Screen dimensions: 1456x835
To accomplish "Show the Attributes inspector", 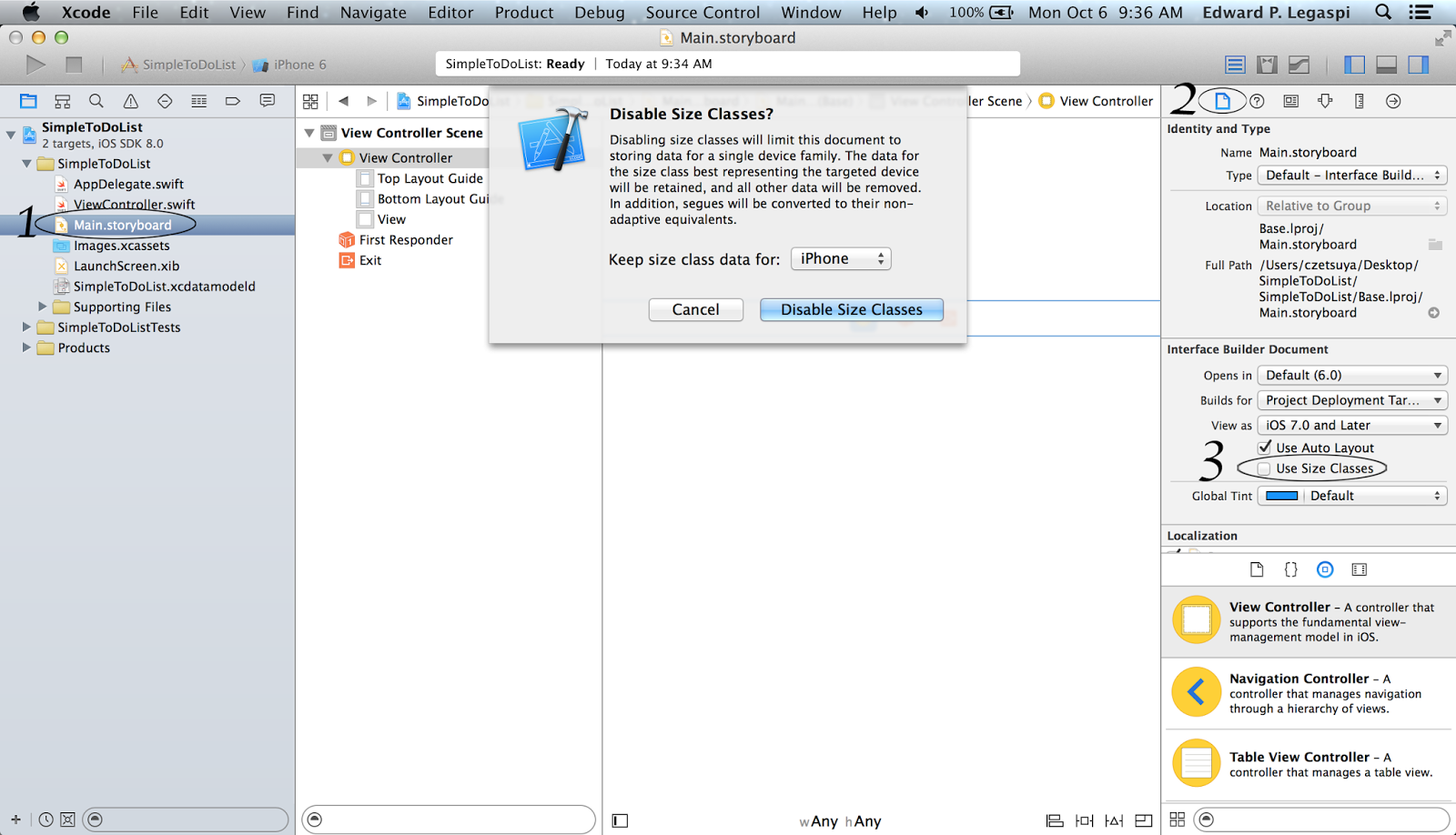I will point(1325,101).
